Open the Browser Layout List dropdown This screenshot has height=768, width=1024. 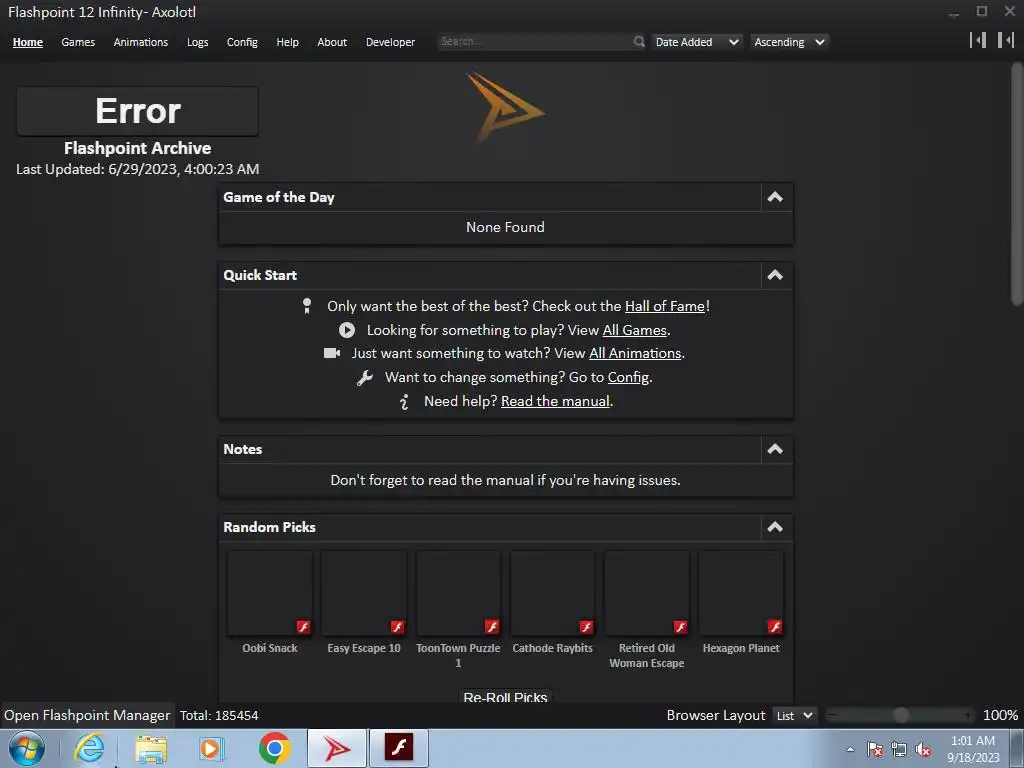[794, 716]
